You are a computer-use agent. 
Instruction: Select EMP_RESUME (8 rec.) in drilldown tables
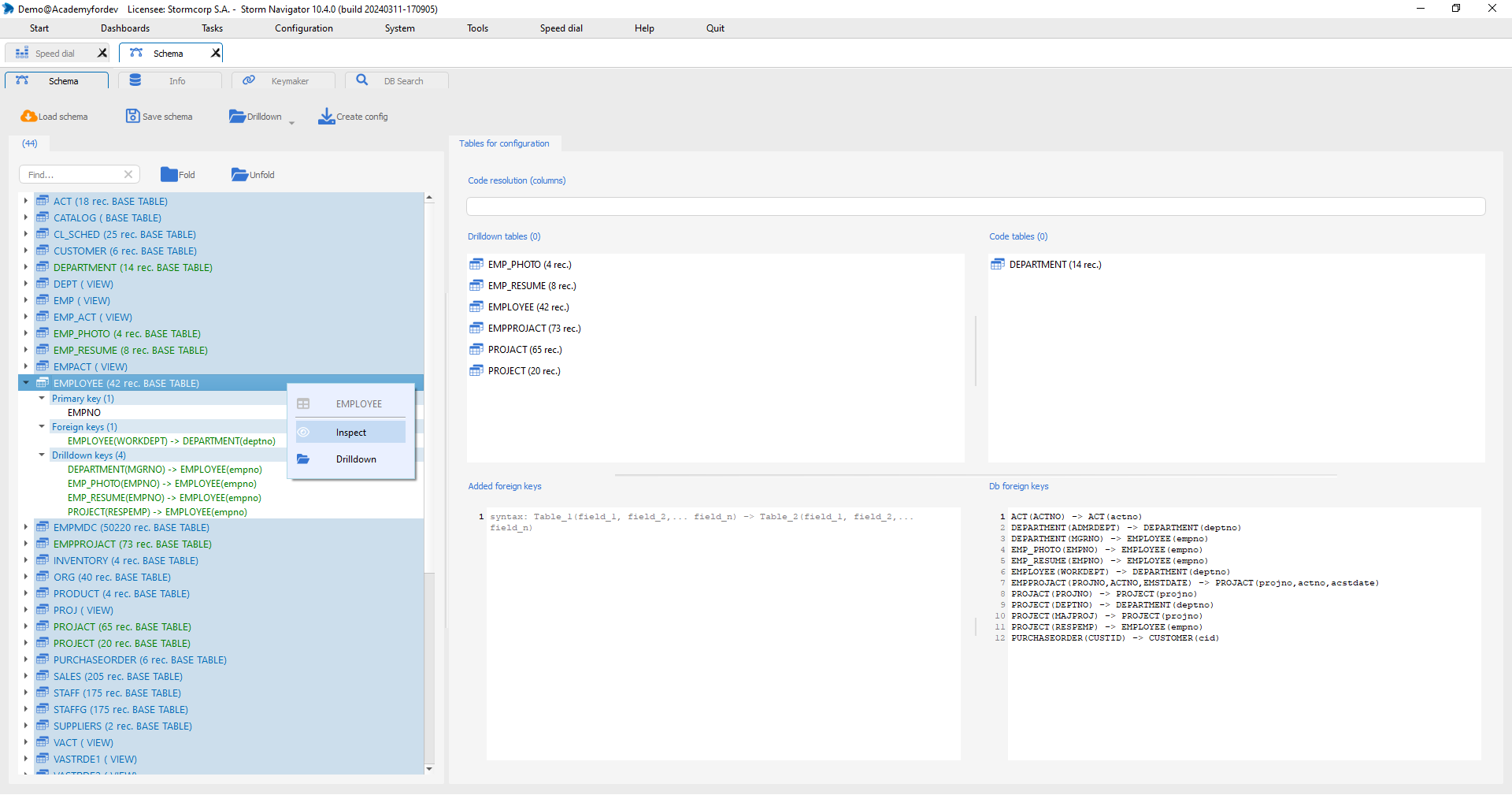coord(532,286)
